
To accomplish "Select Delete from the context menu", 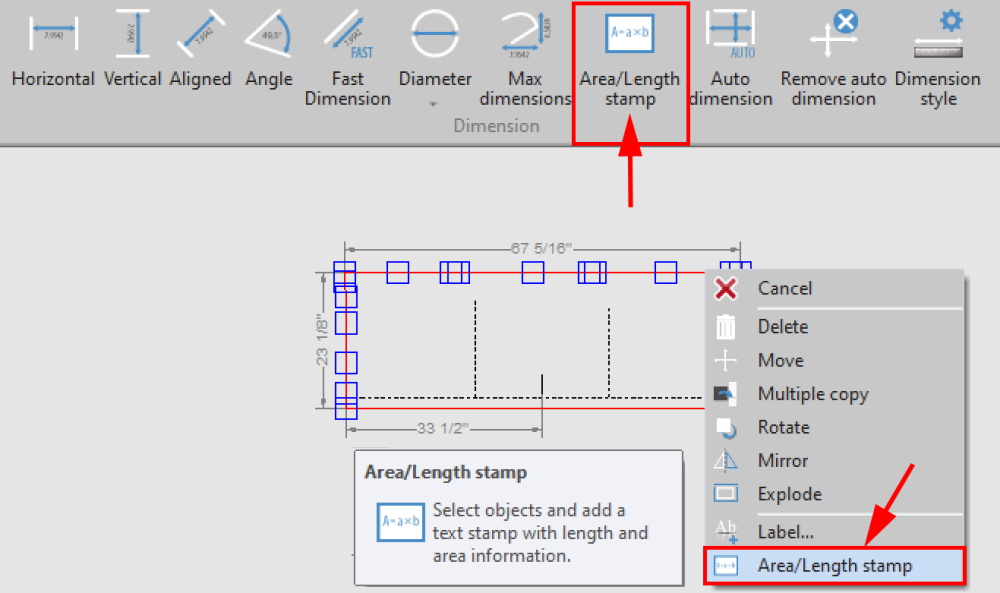I will click(x=782, y=326).
